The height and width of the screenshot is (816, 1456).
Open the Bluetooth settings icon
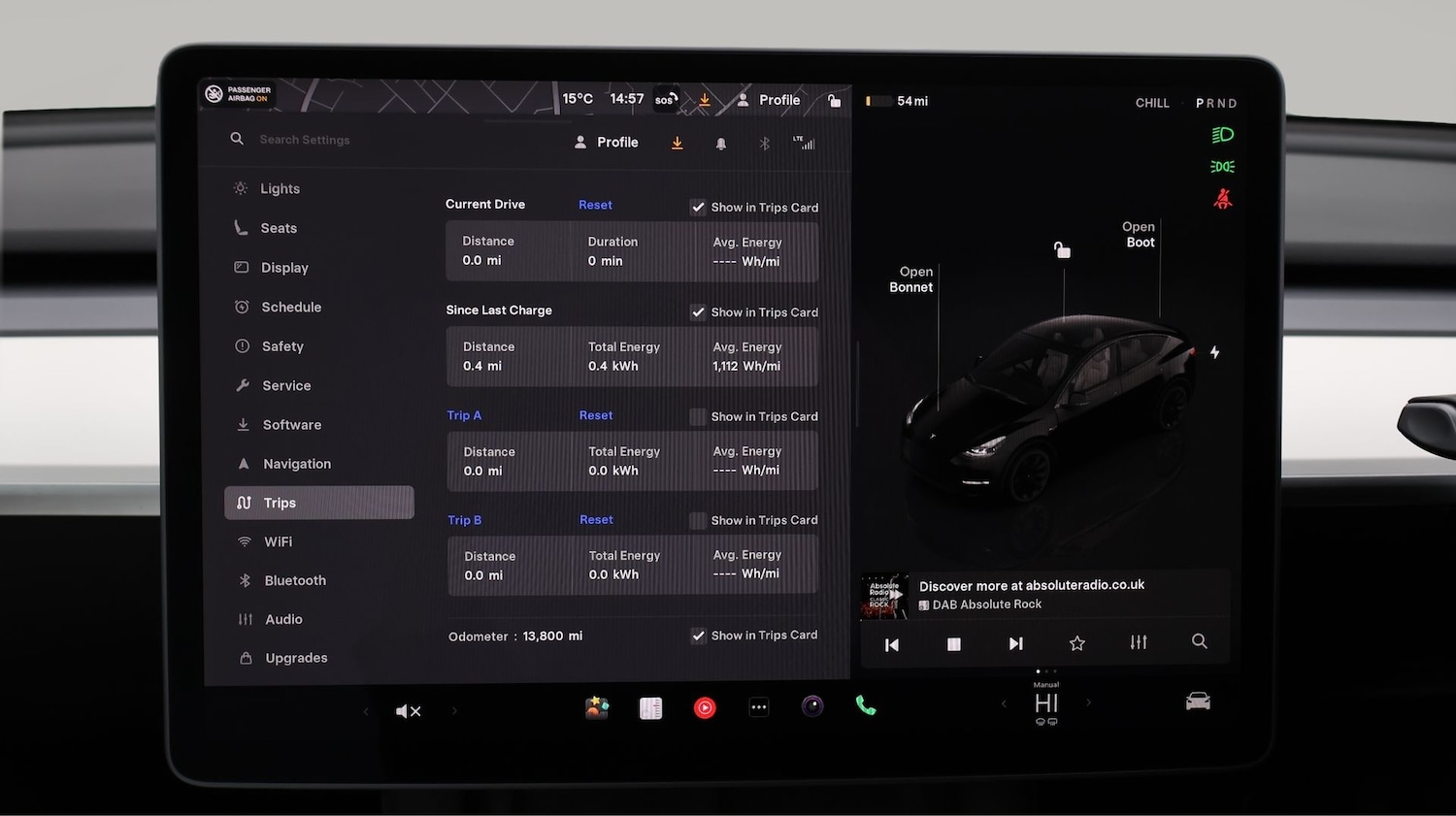click(x=764, y=142)
